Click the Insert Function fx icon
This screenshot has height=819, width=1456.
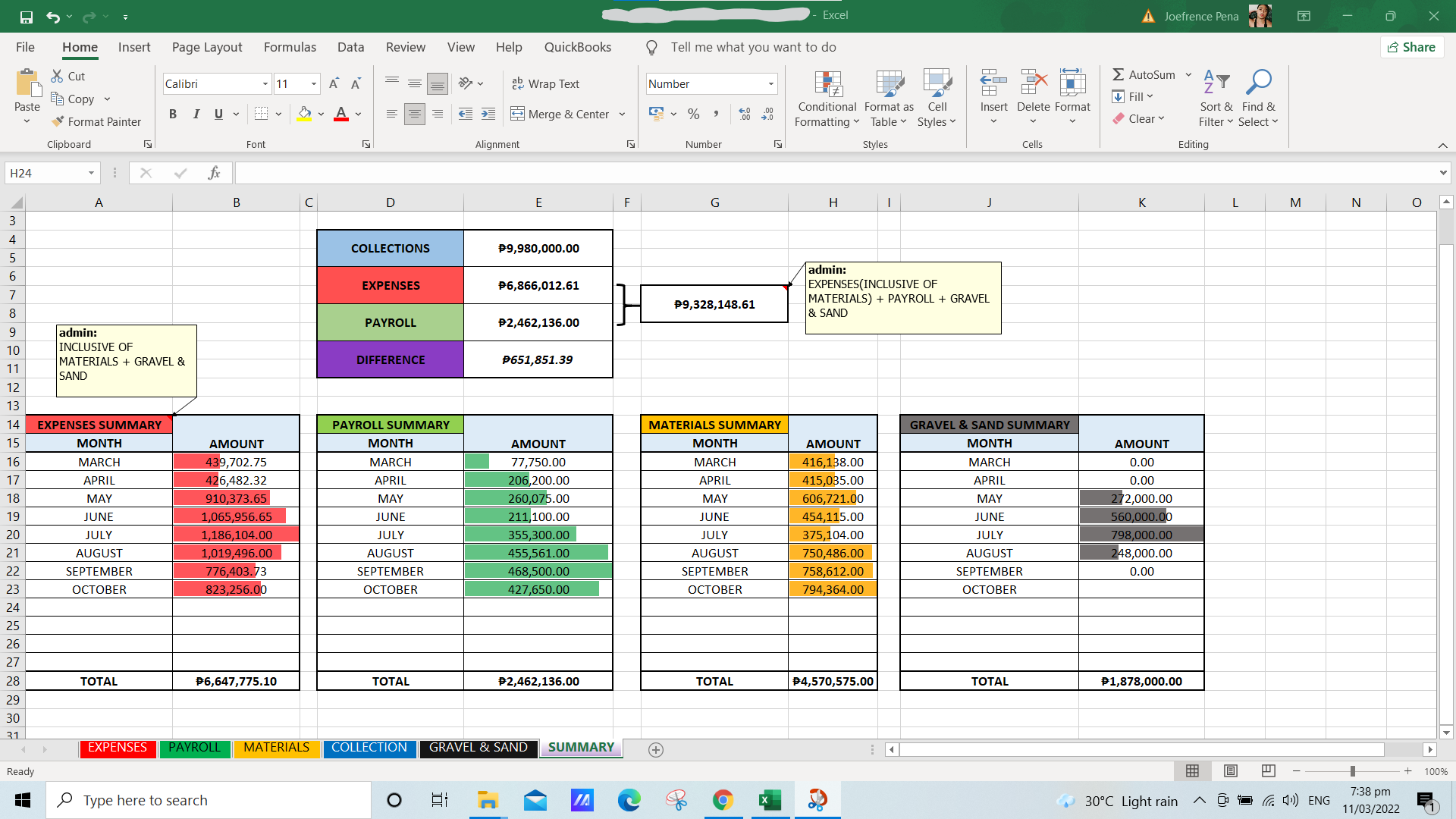point(214,173)
